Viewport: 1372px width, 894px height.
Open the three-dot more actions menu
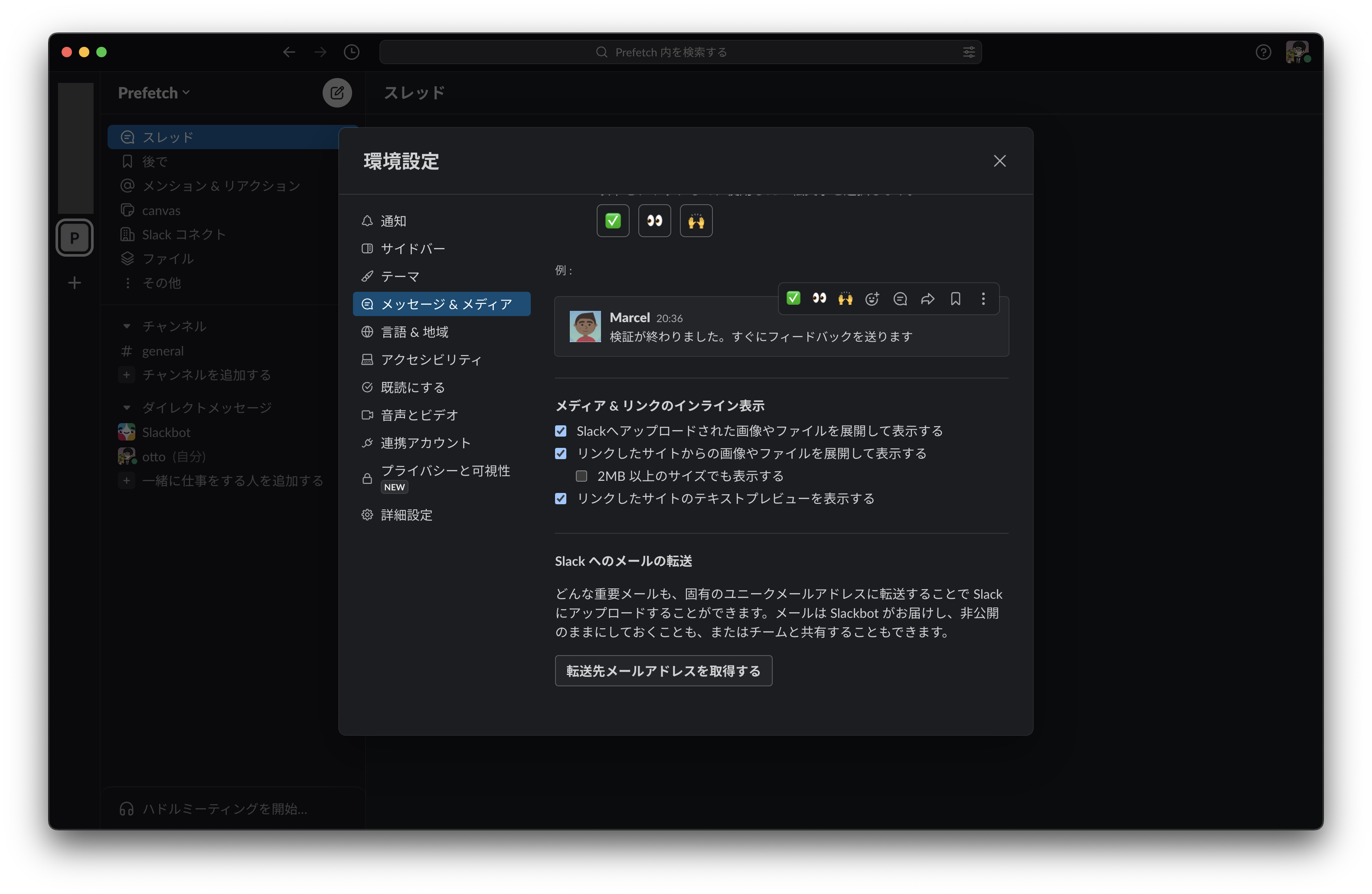tap(983, 299)
